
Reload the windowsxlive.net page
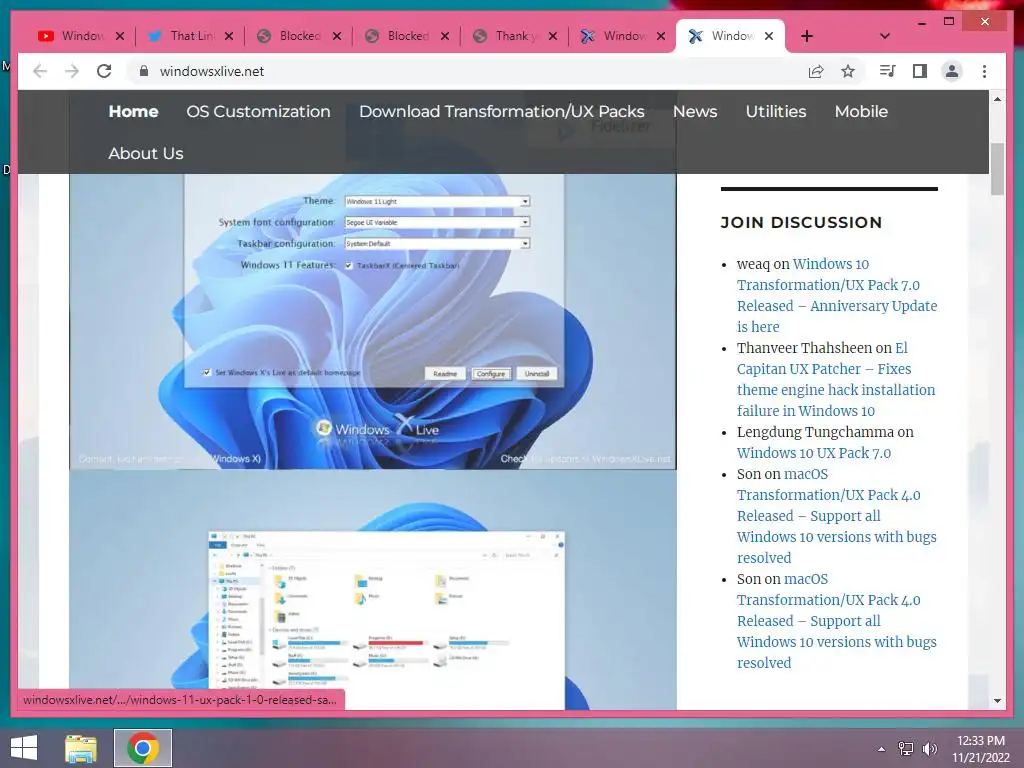(x=104, y=71)
